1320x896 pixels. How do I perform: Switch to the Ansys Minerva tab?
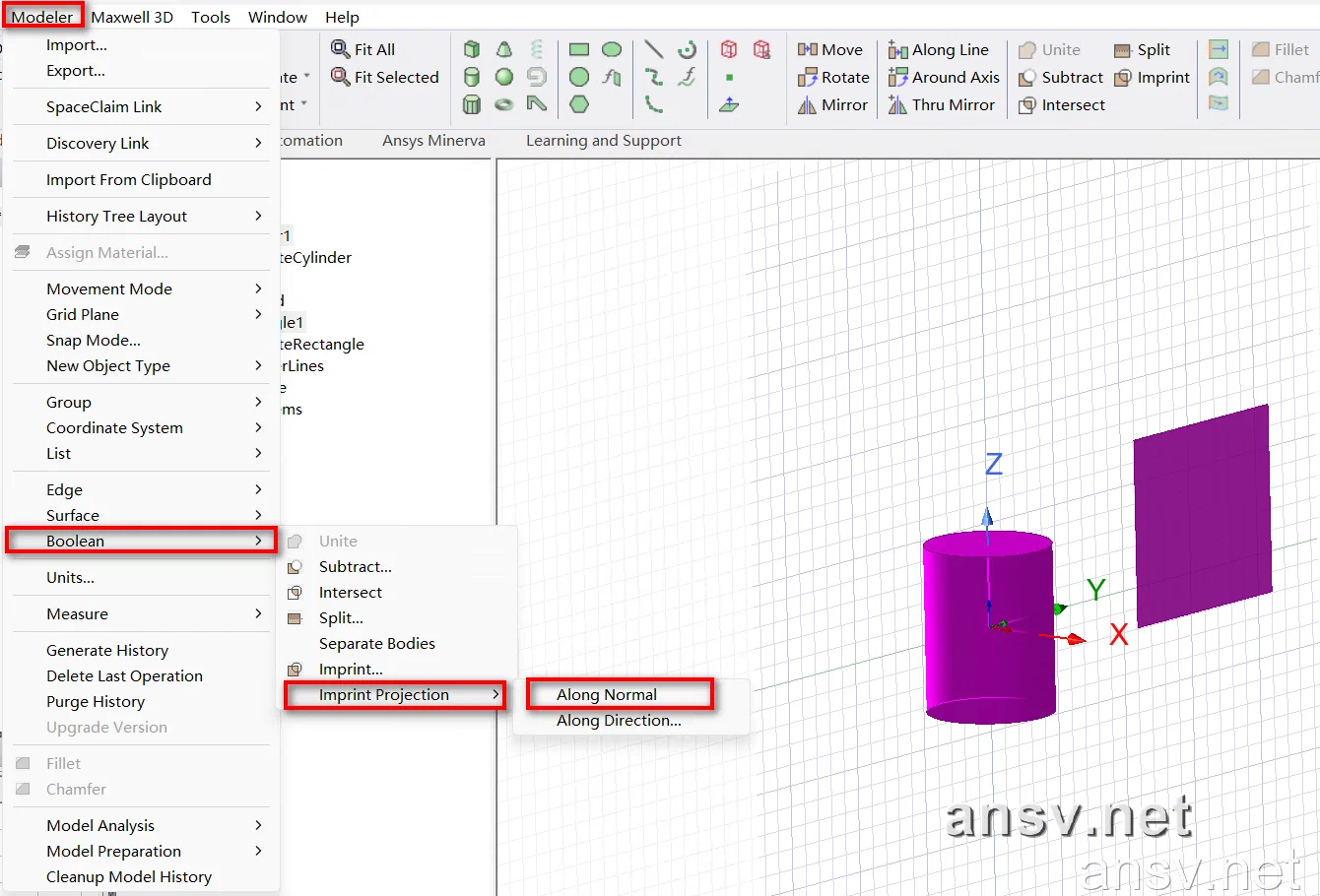click(x=433, y=140)
